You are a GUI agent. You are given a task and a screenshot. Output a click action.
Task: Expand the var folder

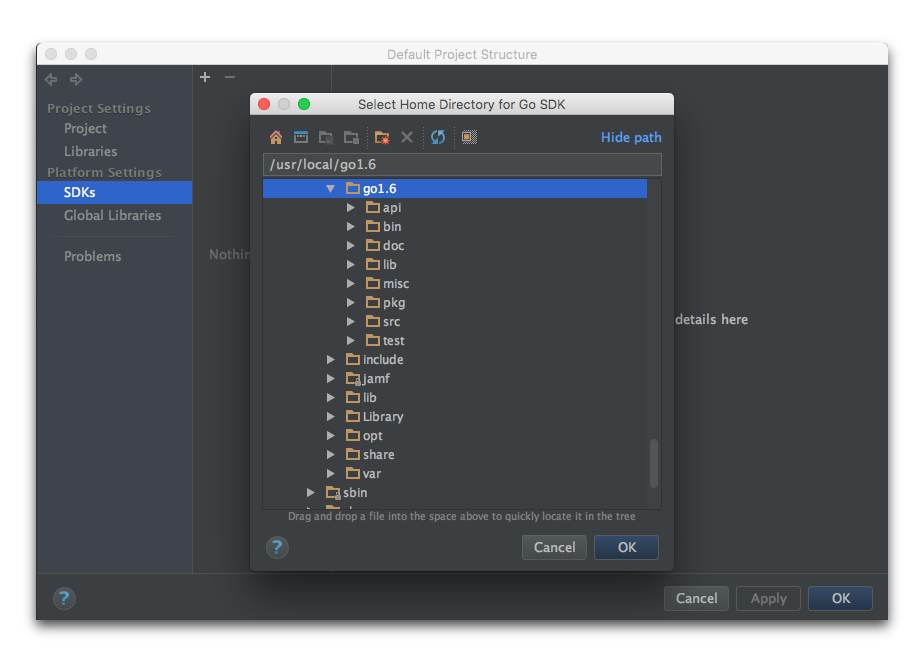[331, 473]
